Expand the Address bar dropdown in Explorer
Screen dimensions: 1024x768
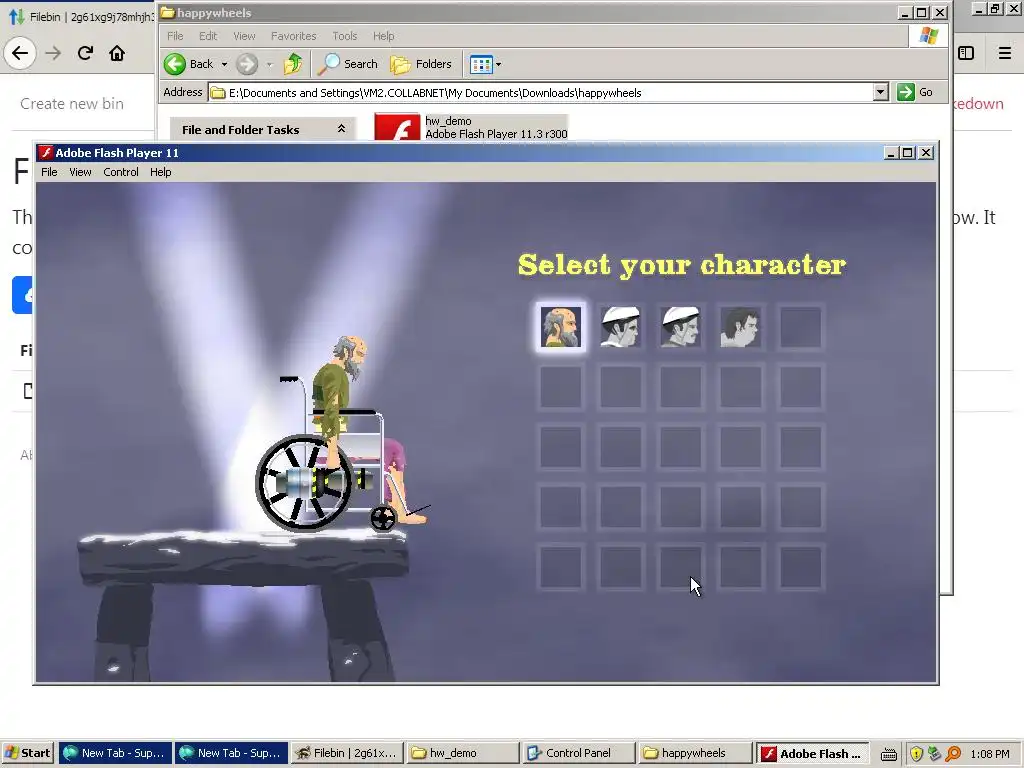[x=880, y=92]
